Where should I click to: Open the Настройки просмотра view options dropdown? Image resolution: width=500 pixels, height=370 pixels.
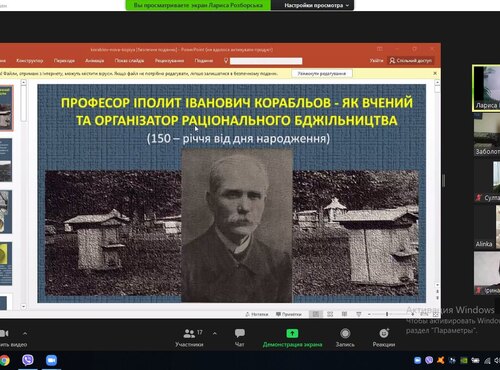click(x=316, y=5)
